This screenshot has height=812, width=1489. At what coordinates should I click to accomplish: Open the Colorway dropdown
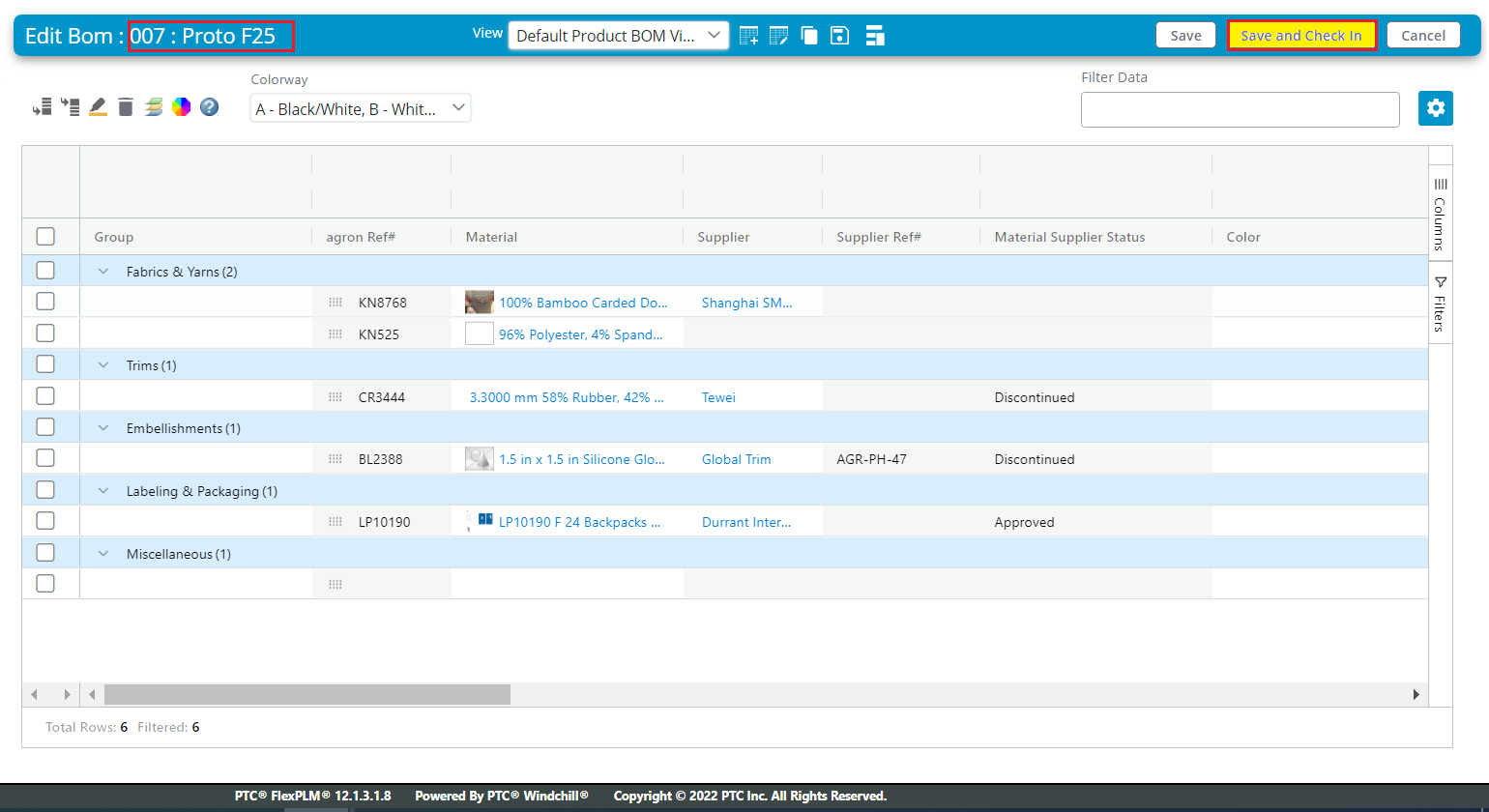[360, 109]
